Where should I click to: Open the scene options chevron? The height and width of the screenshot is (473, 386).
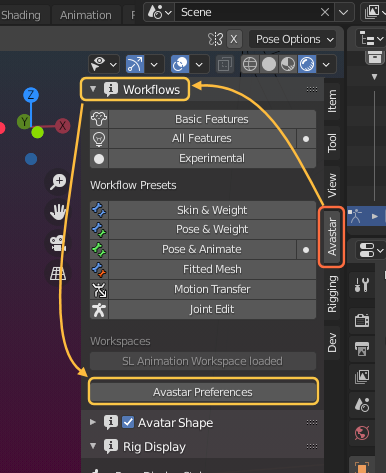coord(344,12)
